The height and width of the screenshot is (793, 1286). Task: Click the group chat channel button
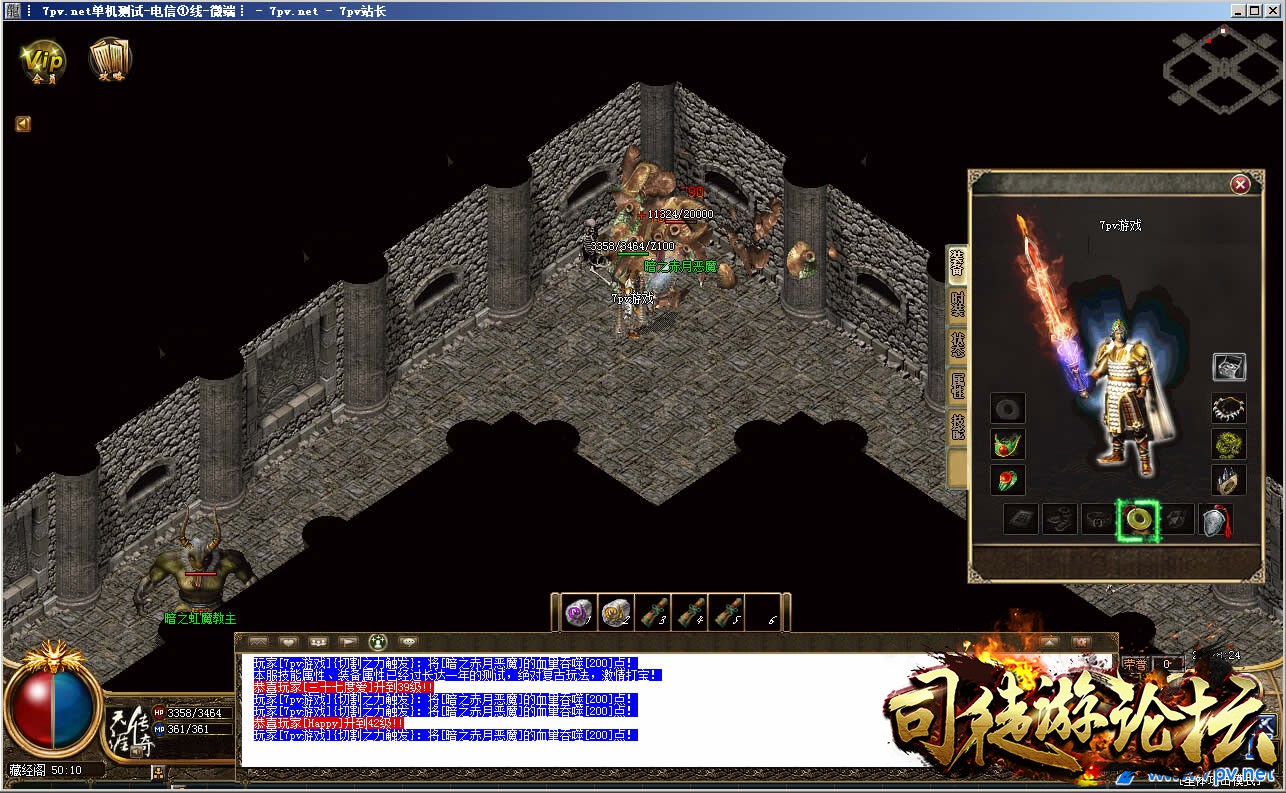tap(319, 641)
